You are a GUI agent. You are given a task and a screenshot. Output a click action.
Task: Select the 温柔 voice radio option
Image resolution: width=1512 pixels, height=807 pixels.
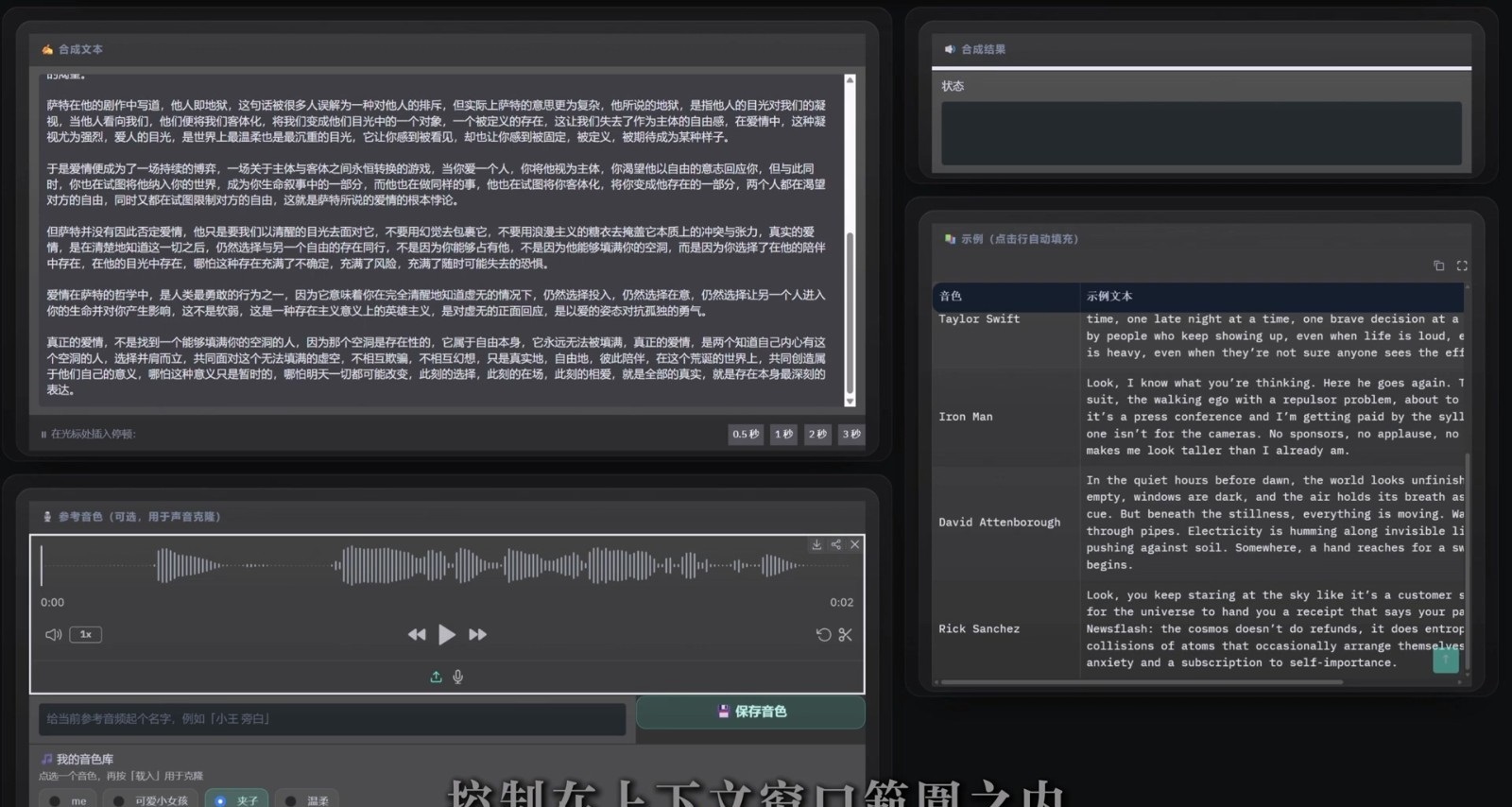tap(308, 800)
